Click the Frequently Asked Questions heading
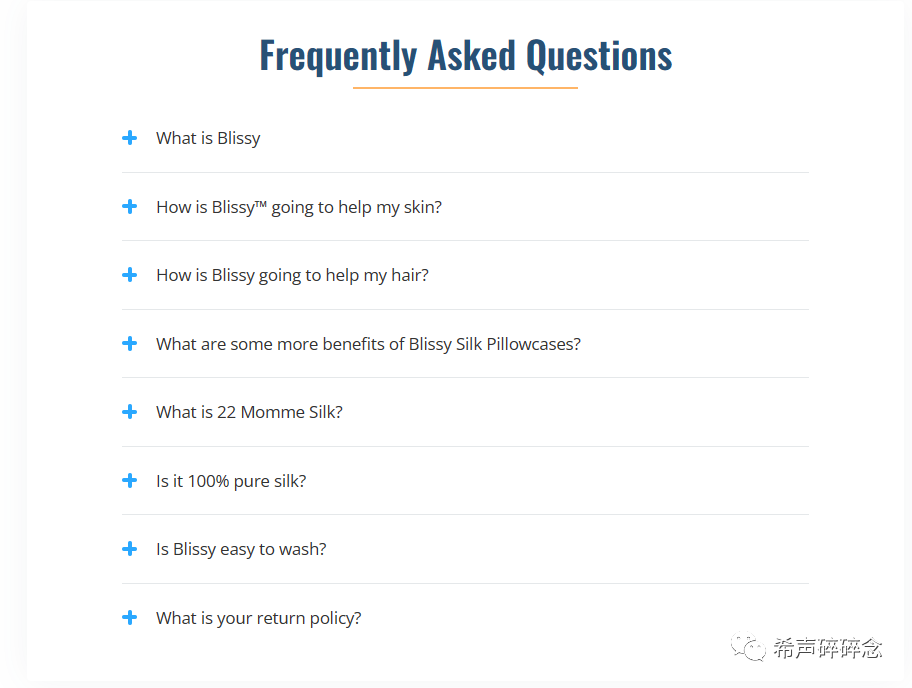Viewport: 912px width, 688px height. (465, 56)
